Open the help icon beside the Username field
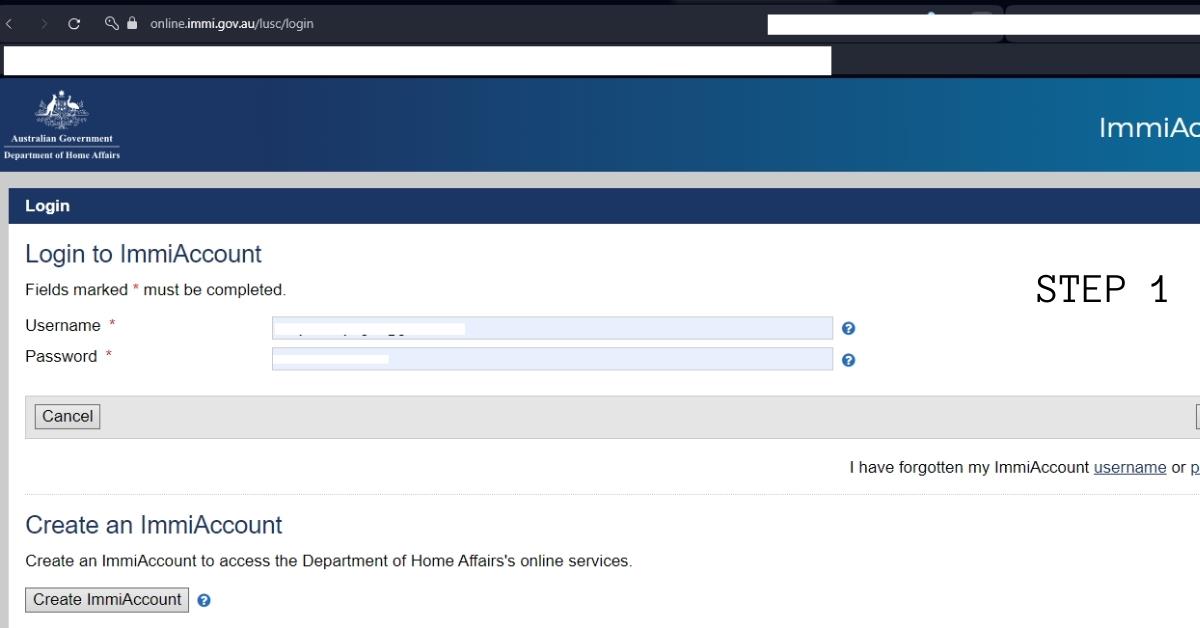1200x628 pixels. (x=848, y=328)
